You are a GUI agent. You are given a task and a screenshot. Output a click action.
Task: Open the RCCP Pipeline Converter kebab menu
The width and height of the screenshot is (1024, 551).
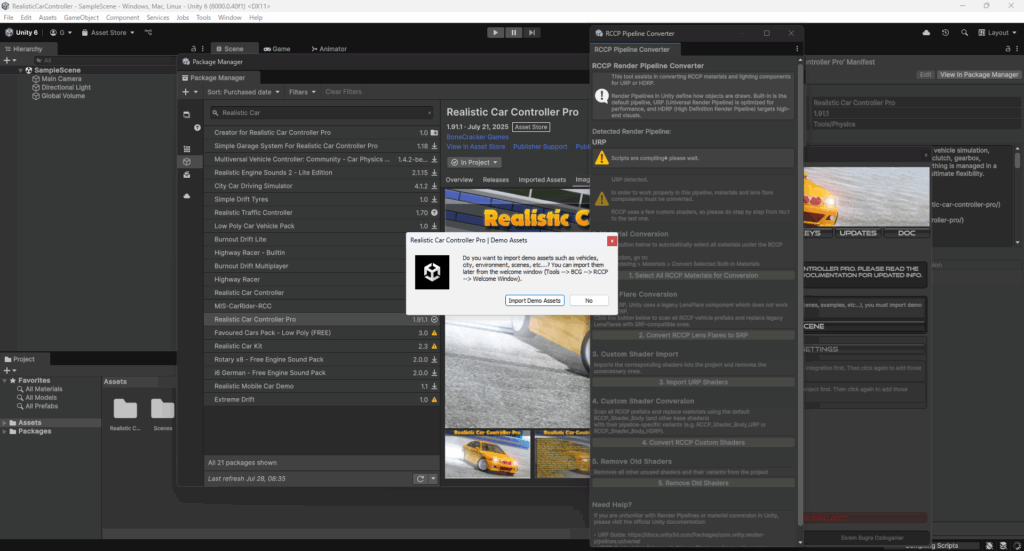click(x=797, y=48)
